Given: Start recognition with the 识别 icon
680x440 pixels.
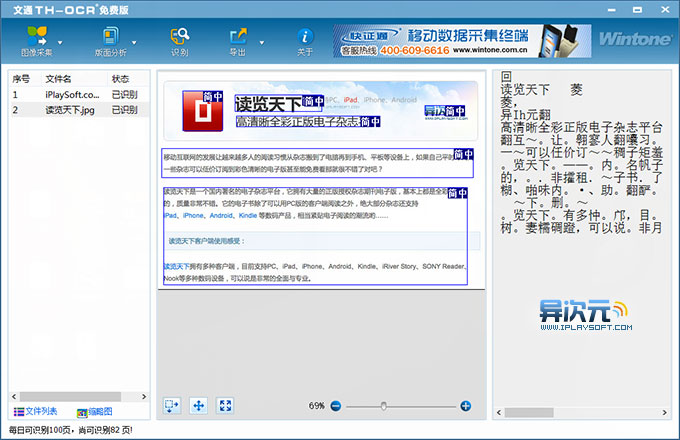Looking at the screenshot, I should [x=180, y=41].
